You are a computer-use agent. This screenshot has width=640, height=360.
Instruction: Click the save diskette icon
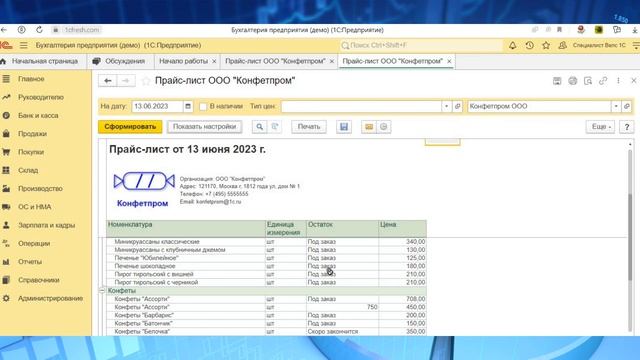point(344,127)
